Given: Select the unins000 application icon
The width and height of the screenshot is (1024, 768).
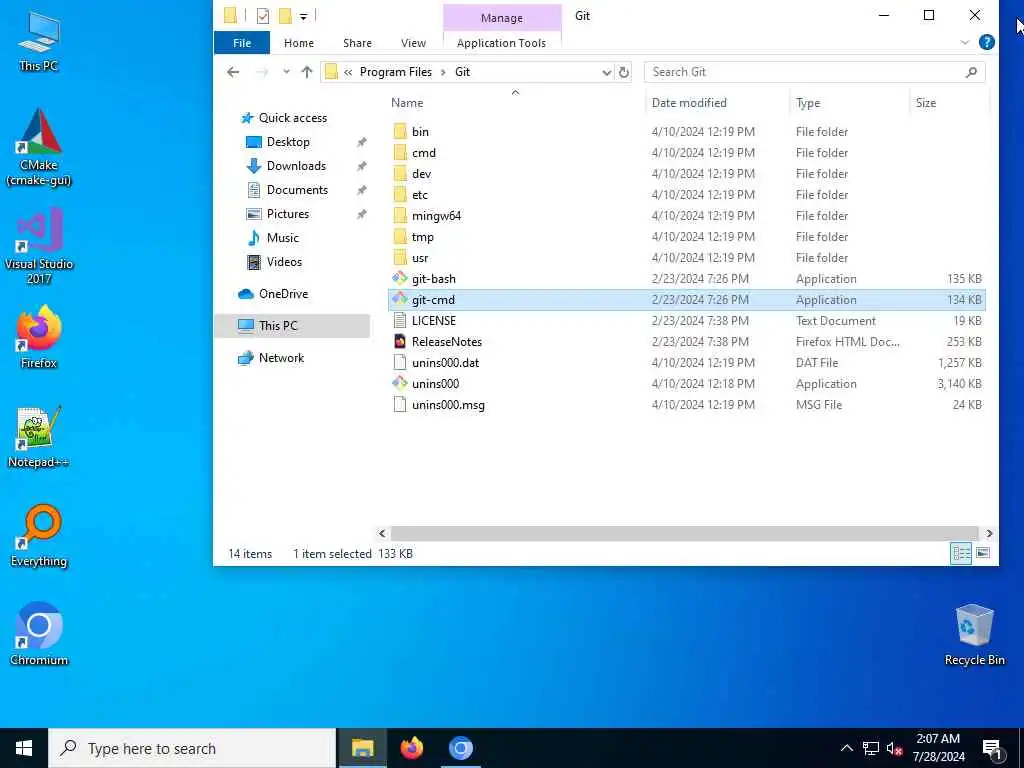Looking at the screenshot, I should [x=400, y=383].
